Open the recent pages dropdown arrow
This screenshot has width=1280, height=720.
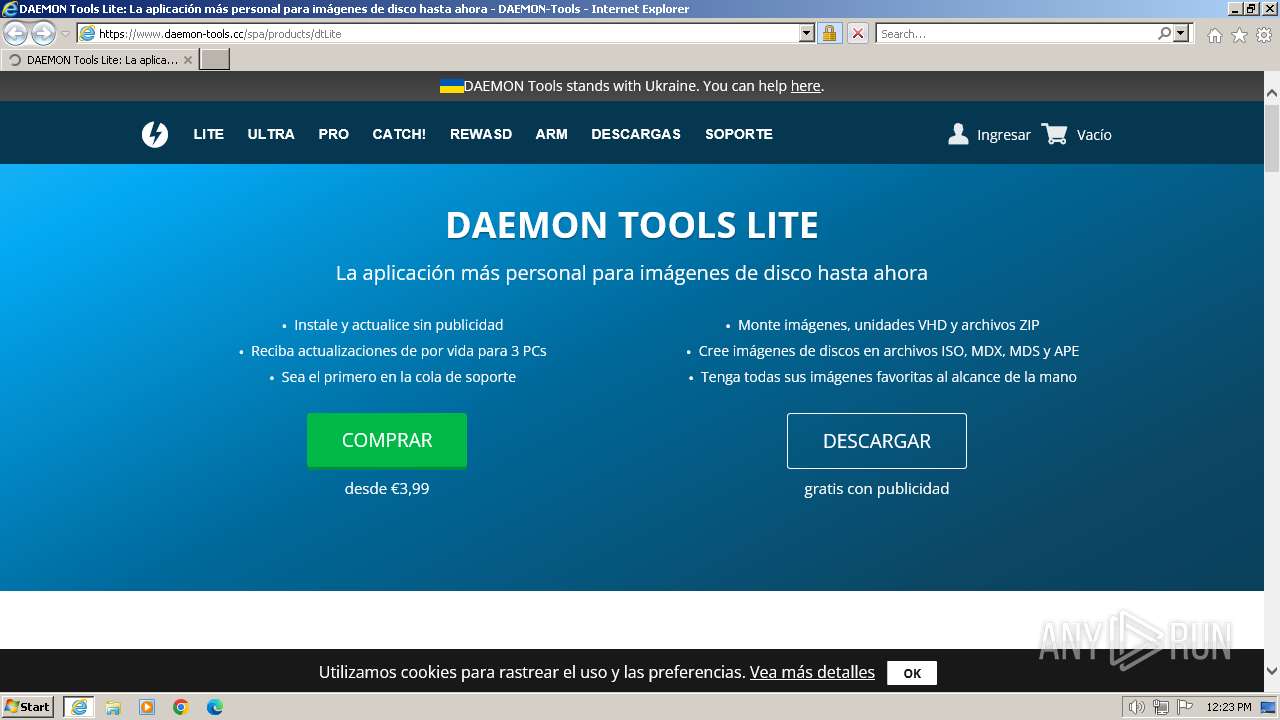coord(65,33)
